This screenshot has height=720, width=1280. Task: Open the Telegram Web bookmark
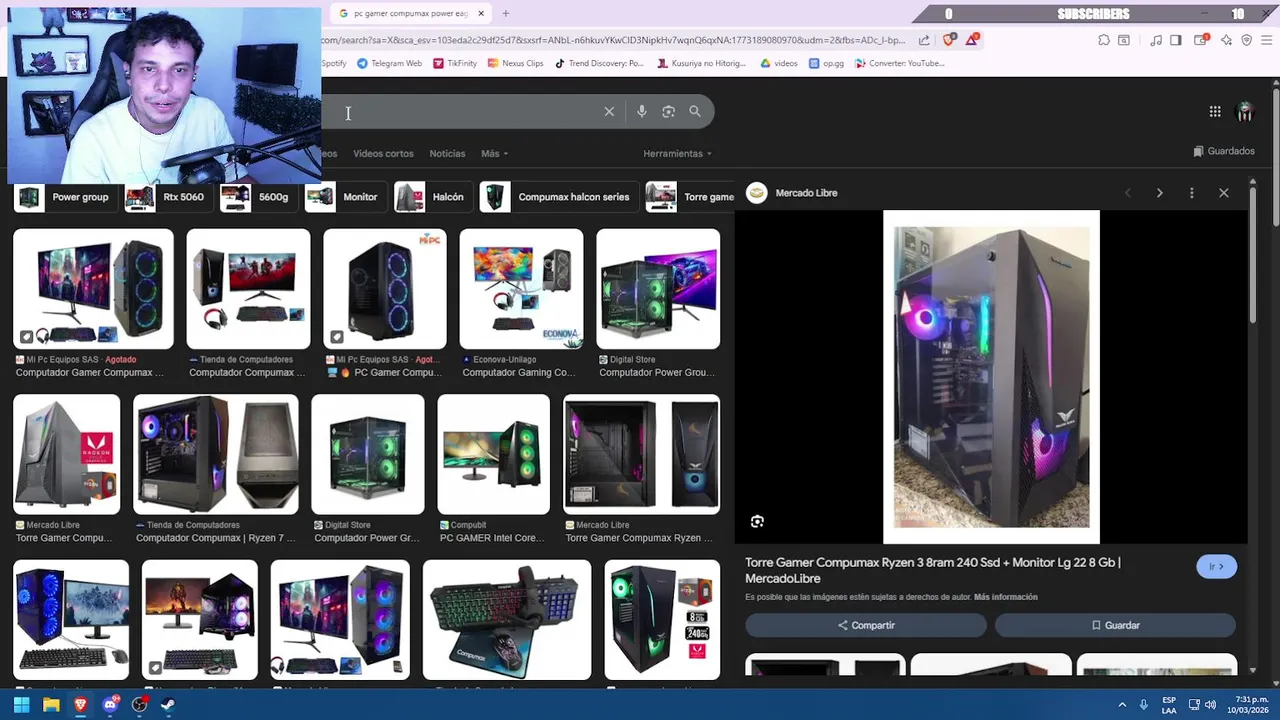[389, 63]
